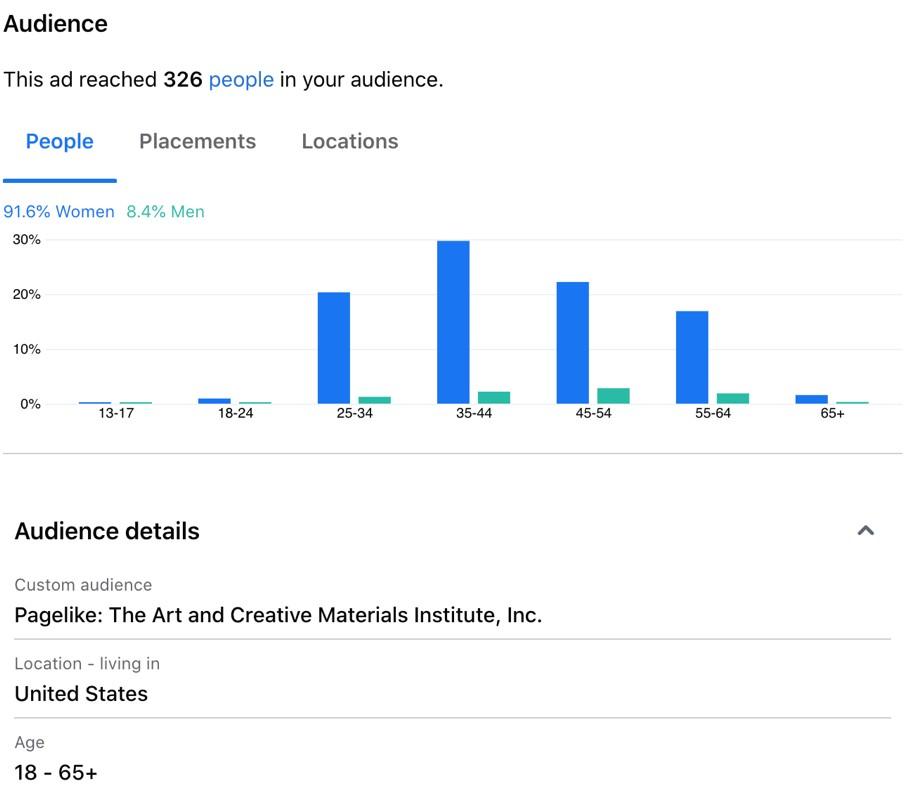Click the 18 - 65+ age value
This screenshot has width=911, height=796.
pyautogui.click(x=56, y=773)
